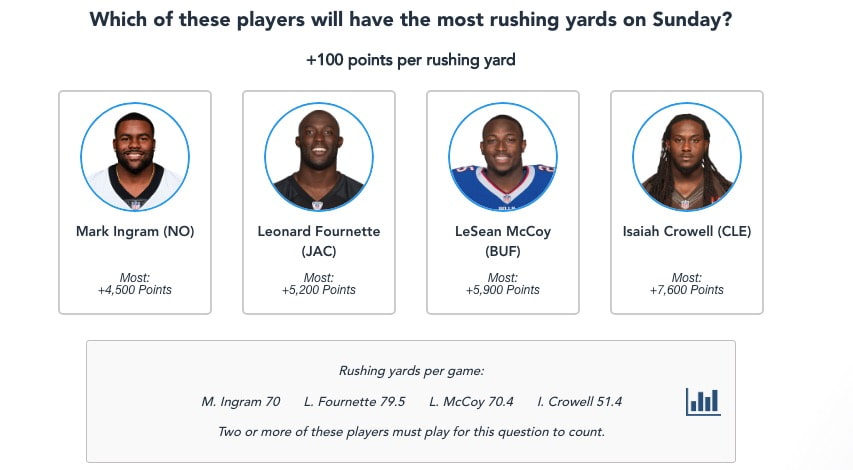This screenshot has width=853, height=470.
Task: Click the bar chart statistics icon
Action: pos(703,402)
